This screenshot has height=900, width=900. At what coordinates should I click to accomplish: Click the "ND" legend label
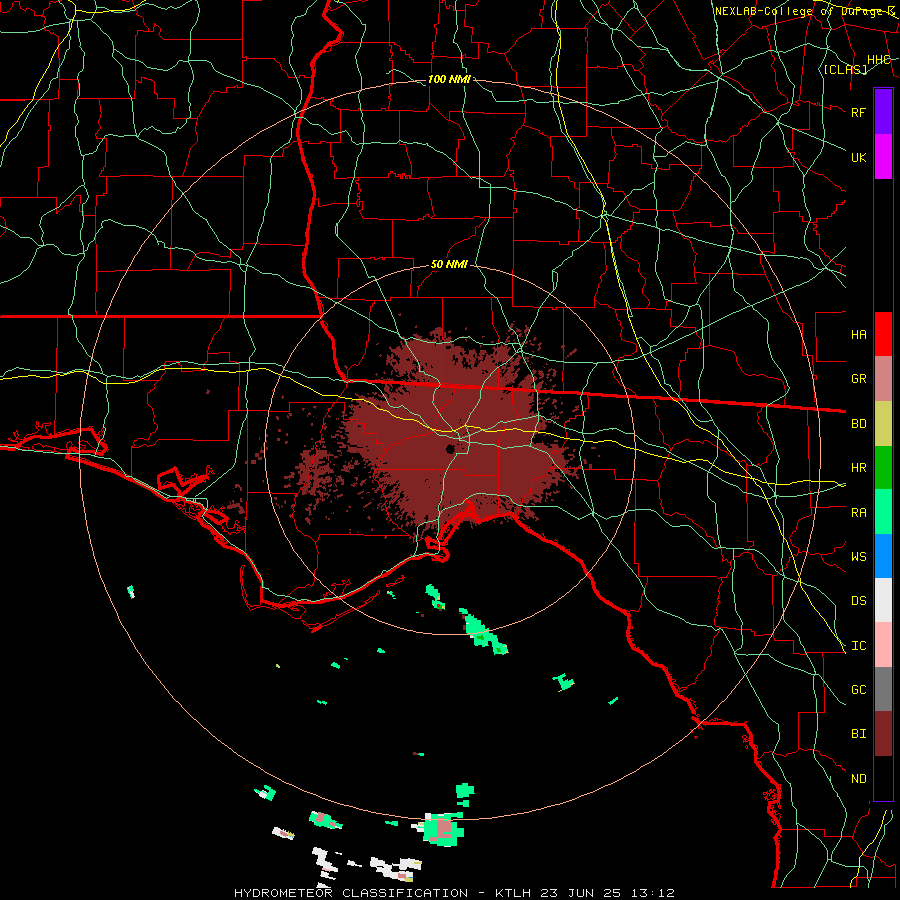[x=859, y=779]
